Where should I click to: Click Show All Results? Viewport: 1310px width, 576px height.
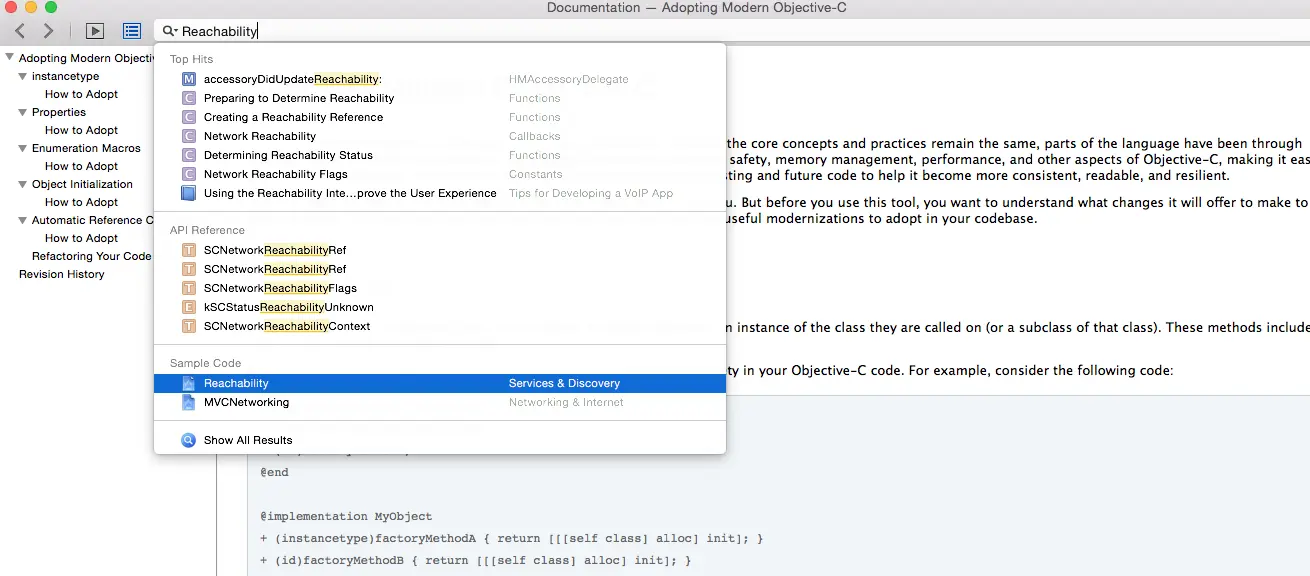[248, 440]
